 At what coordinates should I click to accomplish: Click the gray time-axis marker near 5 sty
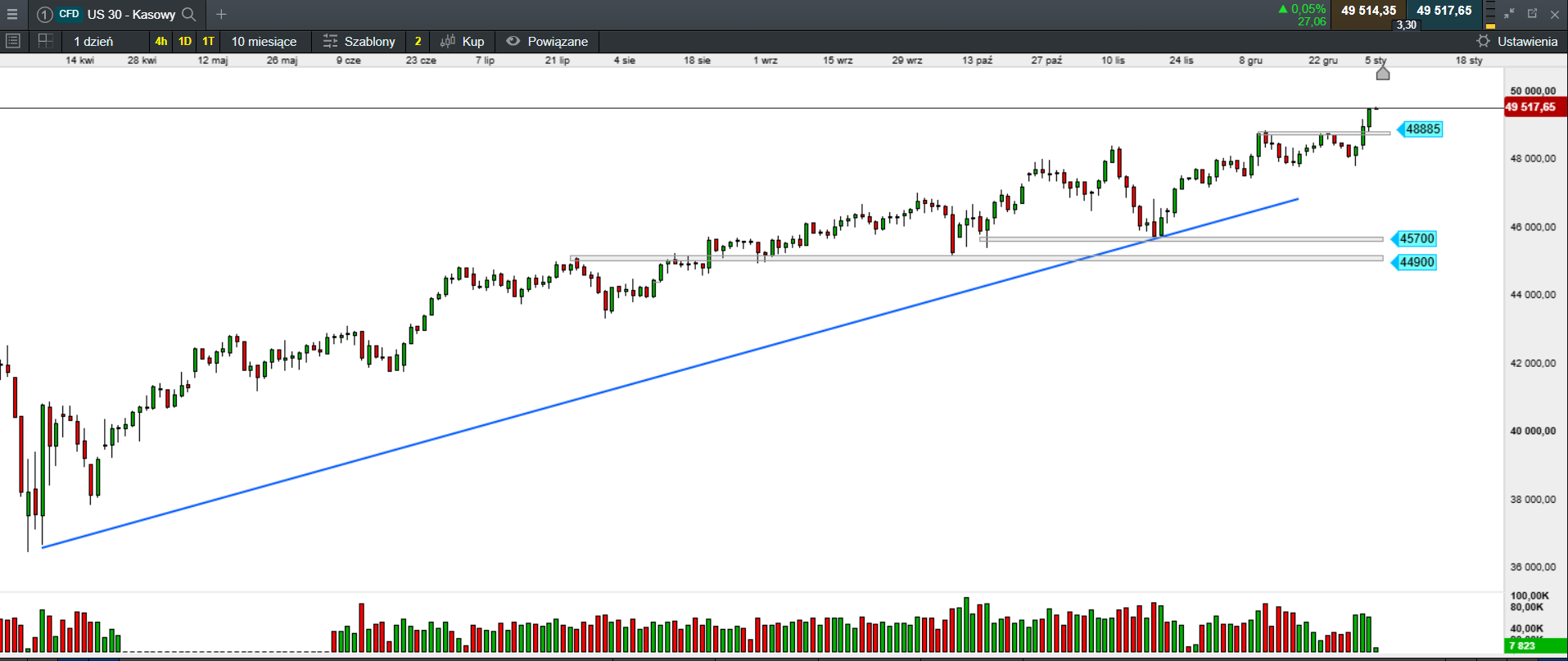[1383, 73]
